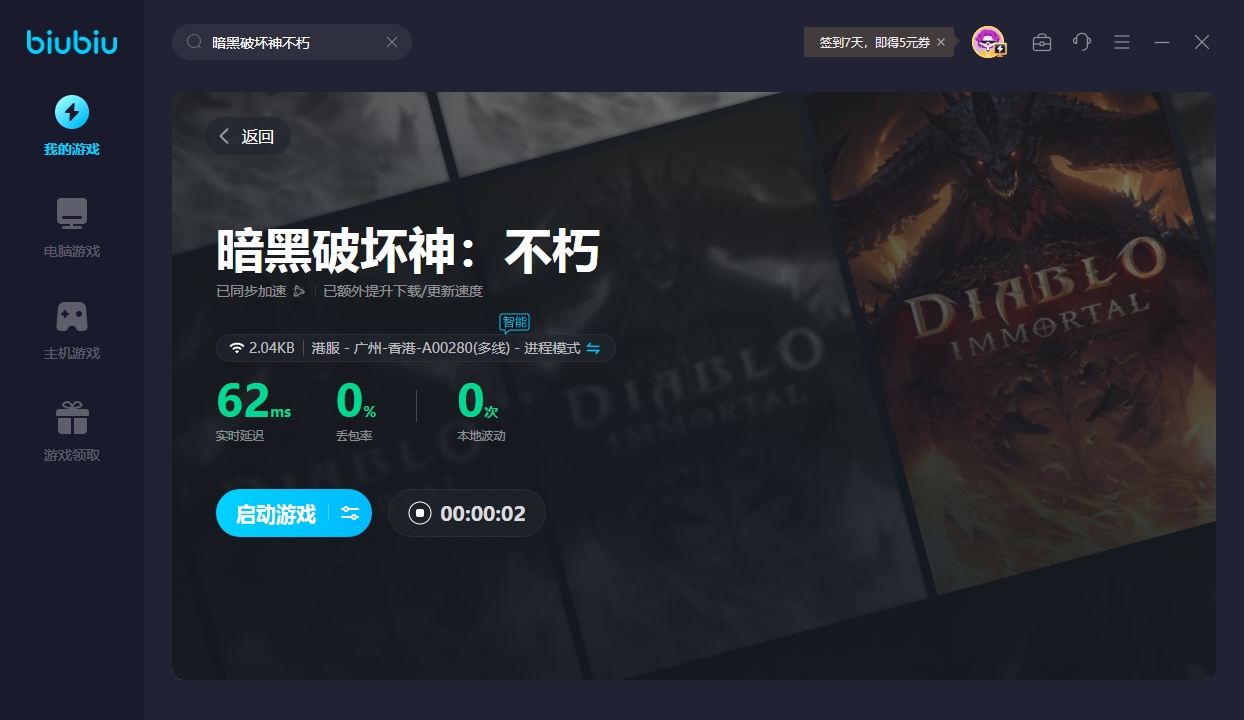Dismiss the 签到7天 coupon tooltip
Image resolution: width=1244 pixels, height=720 pixels.
pyautogui.click(x=941, y=42)
